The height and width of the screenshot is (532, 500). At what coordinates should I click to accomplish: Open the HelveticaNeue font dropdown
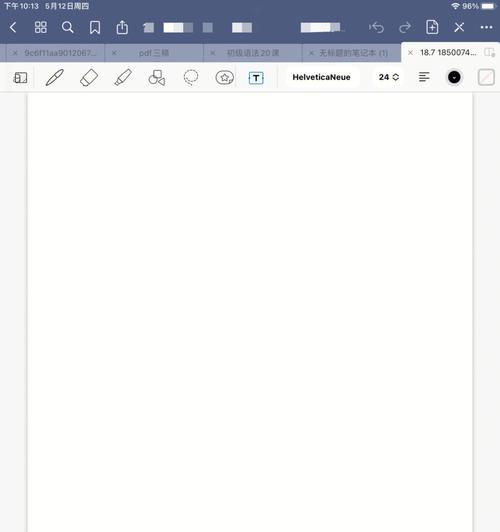[322, 77]
